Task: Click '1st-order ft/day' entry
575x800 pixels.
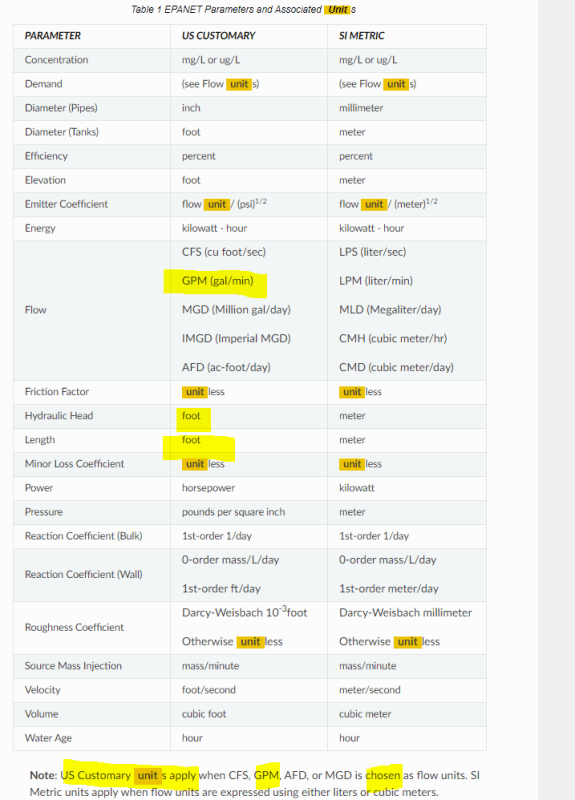Action: (x=221, y=589)
